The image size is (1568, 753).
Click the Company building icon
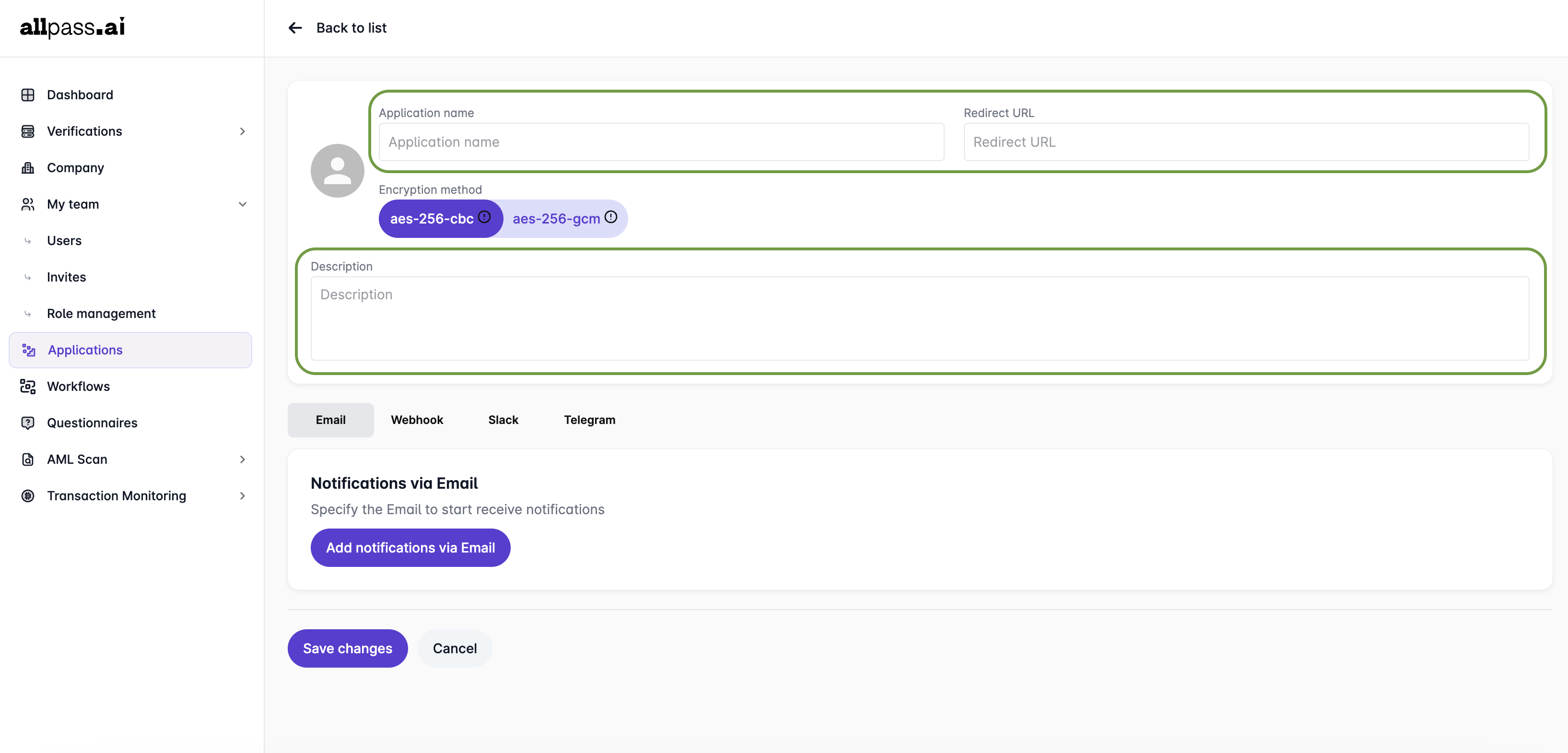click(x=27, y=168)
